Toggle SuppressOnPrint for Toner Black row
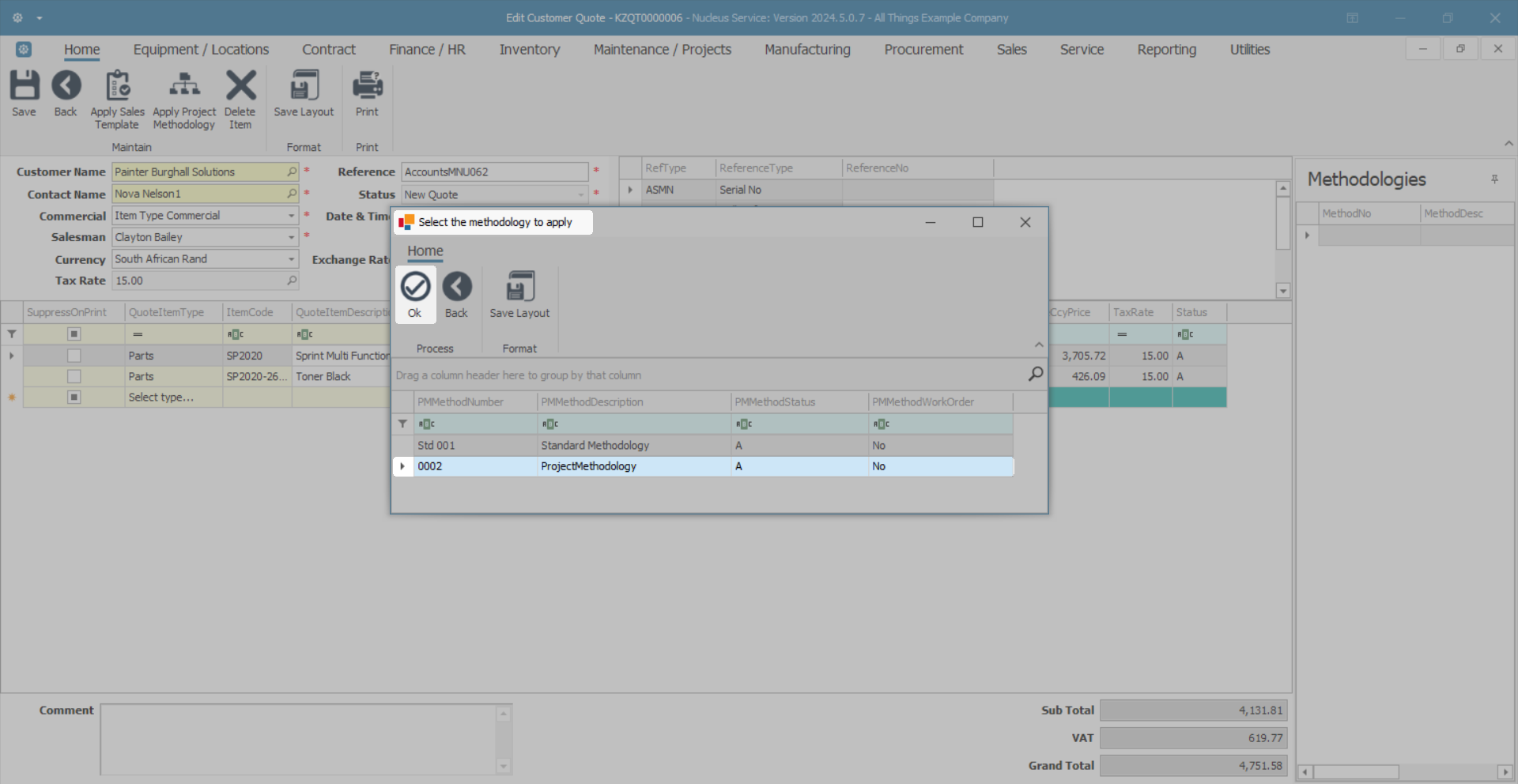 [74, 376]
